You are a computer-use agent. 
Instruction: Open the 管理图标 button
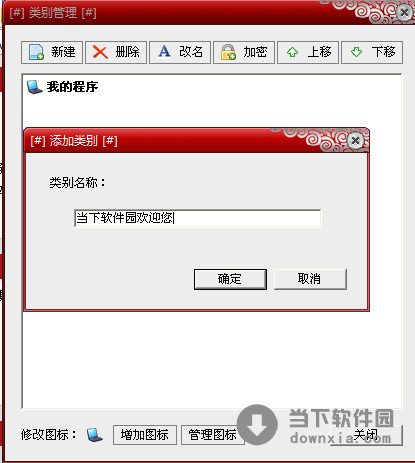click(213, 435)
